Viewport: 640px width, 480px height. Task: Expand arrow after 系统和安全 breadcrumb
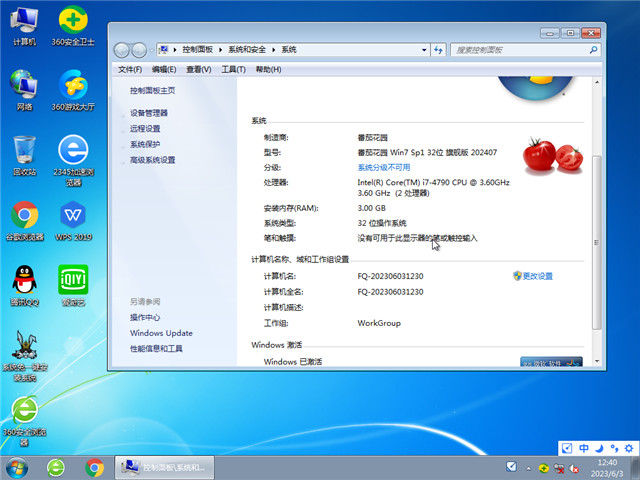click(273, 50)
